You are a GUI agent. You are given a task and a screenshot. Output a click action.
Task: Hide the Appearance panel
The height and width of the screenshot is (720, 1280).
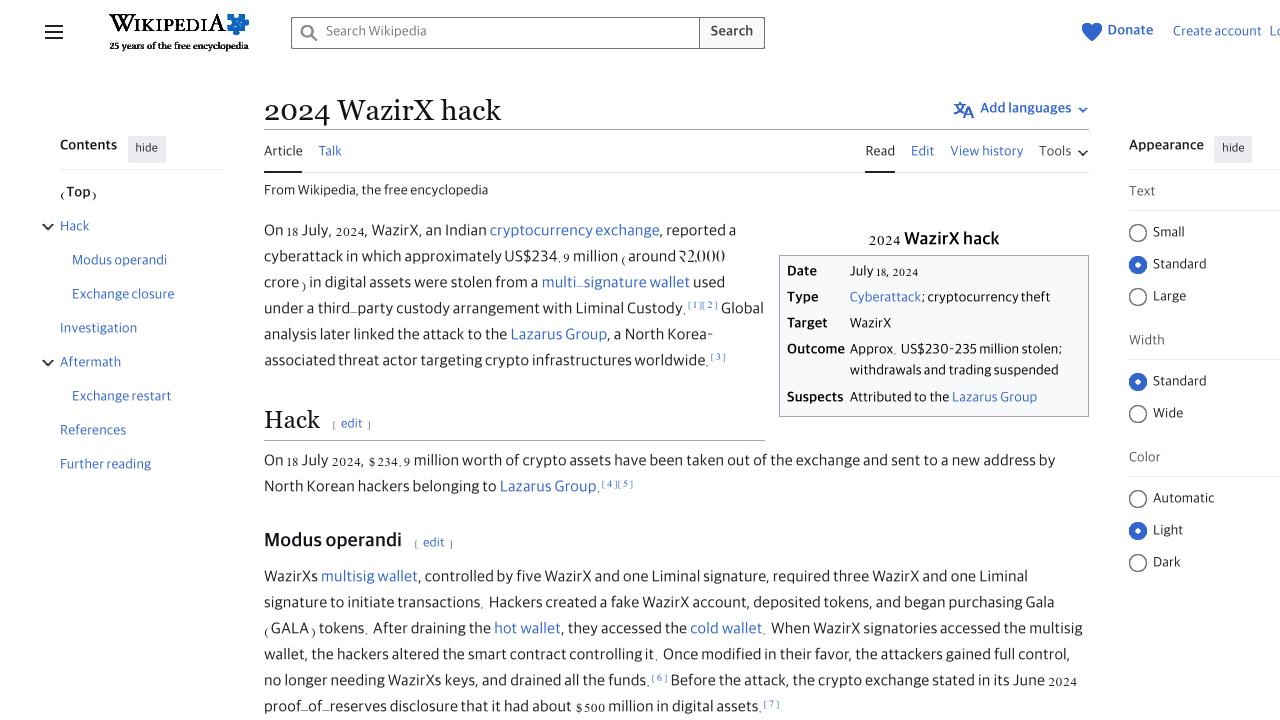pos(1233,148)
